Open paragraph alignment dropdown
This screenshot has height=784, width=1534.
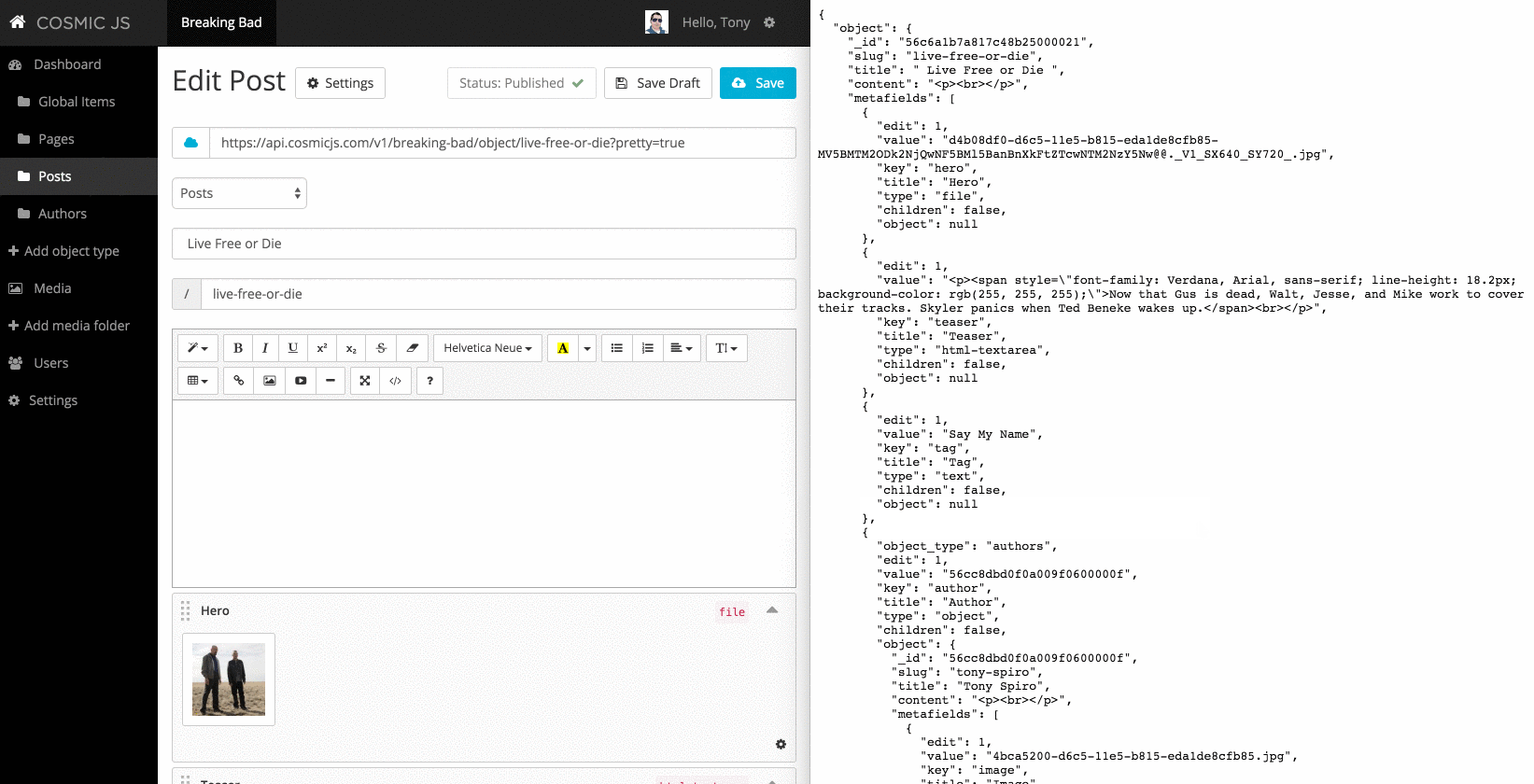pos(683,348)
